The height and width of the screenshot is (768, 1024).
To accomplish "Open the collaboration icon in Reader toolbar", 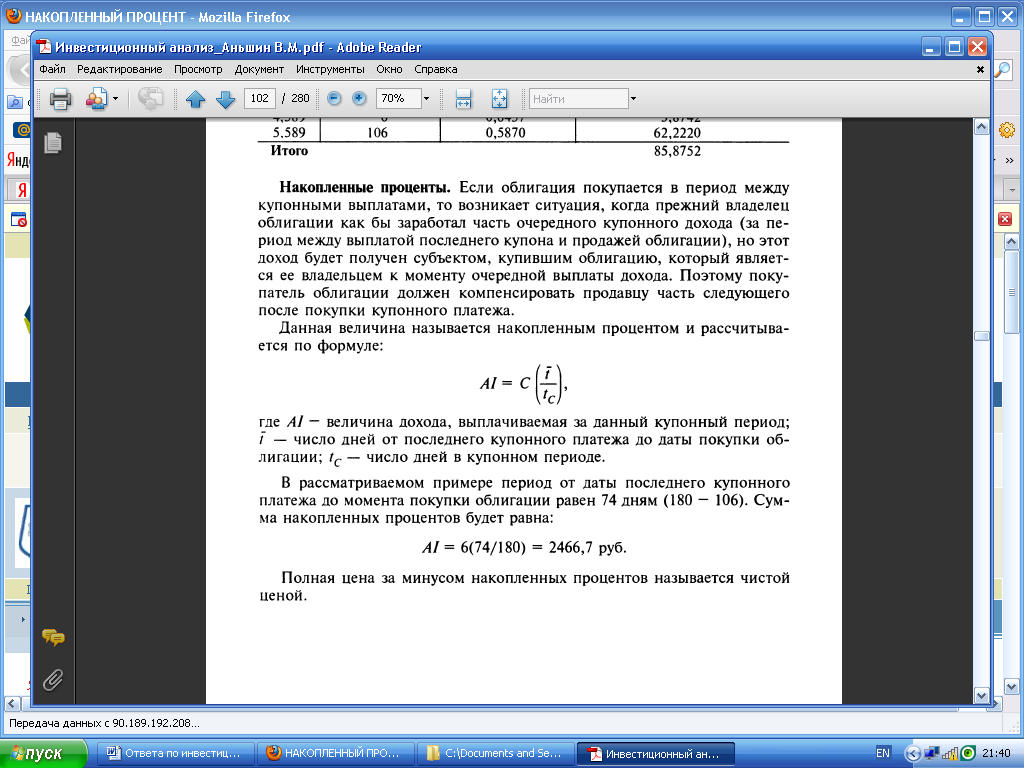I will (x=96, y=99).
